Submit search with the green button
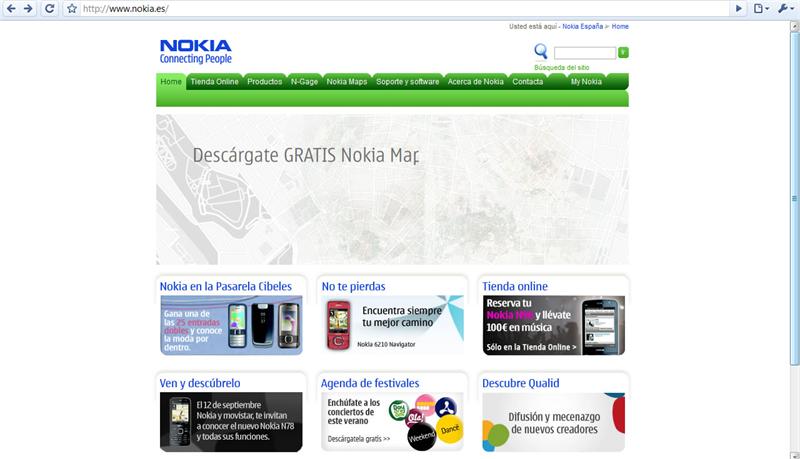 coord(623,52)
